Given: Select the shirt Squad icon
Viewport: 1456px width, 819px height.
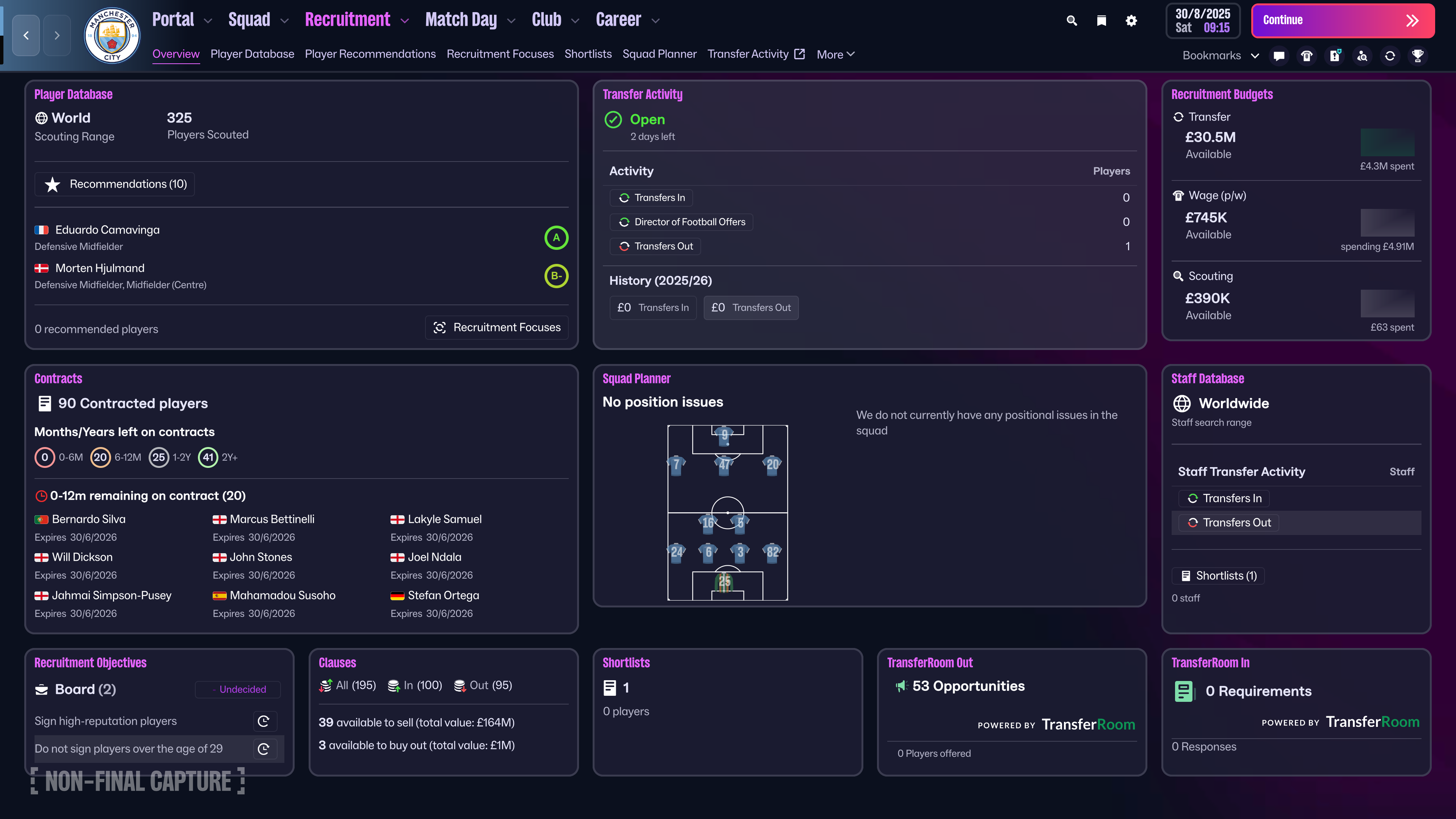Looking at the screenshot, I should (x=1306, y=55).
